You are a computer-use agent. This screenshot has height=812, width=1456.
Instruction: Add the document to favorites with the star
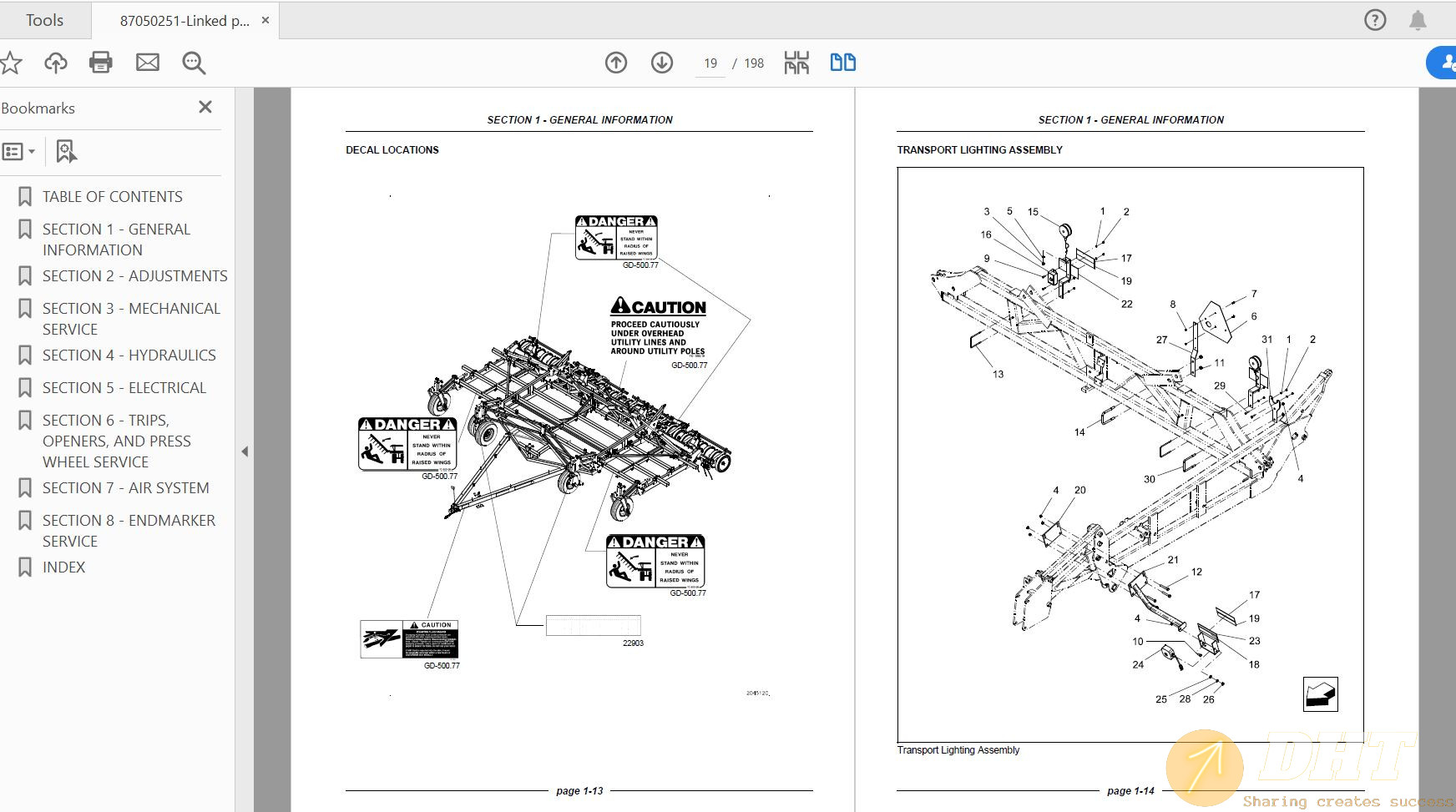[11, 62]
